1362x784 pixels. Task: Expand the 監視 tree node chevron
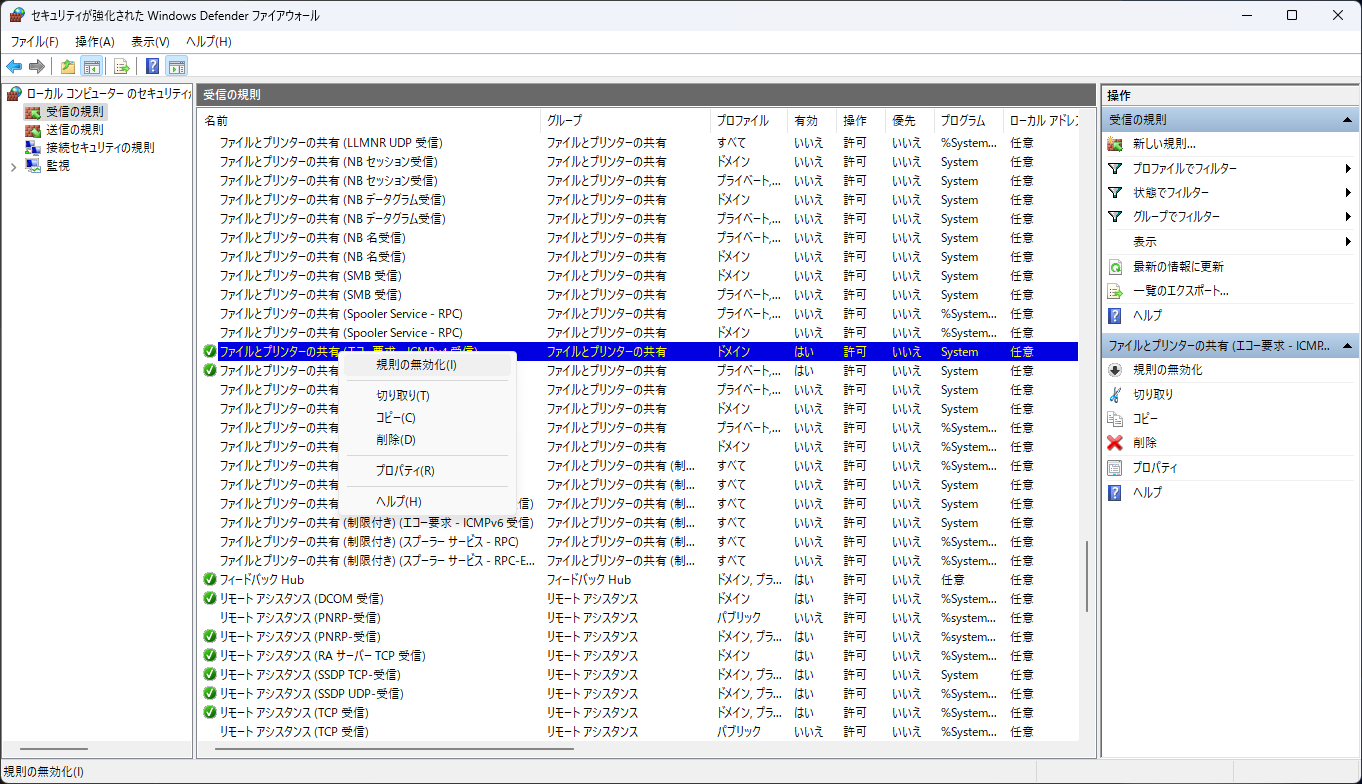[13, 167]
